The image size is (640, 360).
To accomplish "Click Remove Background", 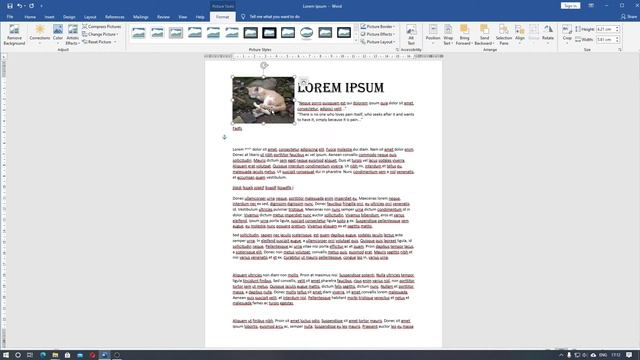I will [14, 35].
